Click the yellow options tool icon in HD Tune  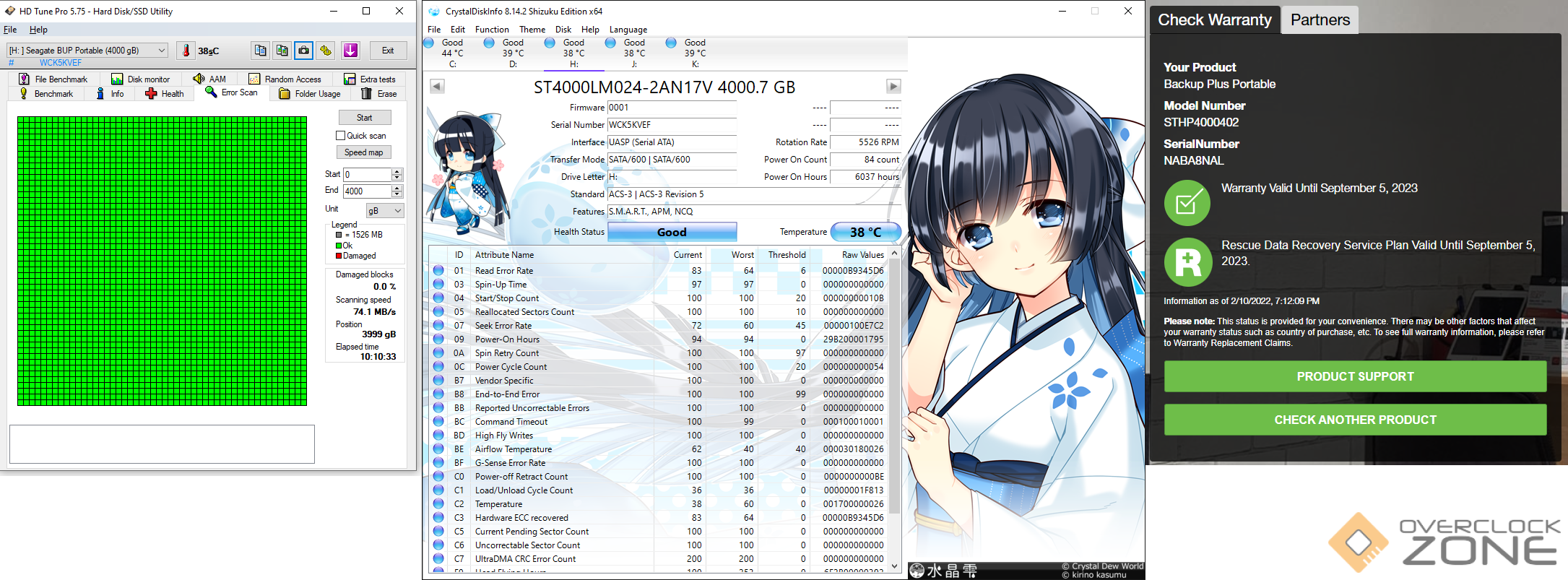point(326,51)
